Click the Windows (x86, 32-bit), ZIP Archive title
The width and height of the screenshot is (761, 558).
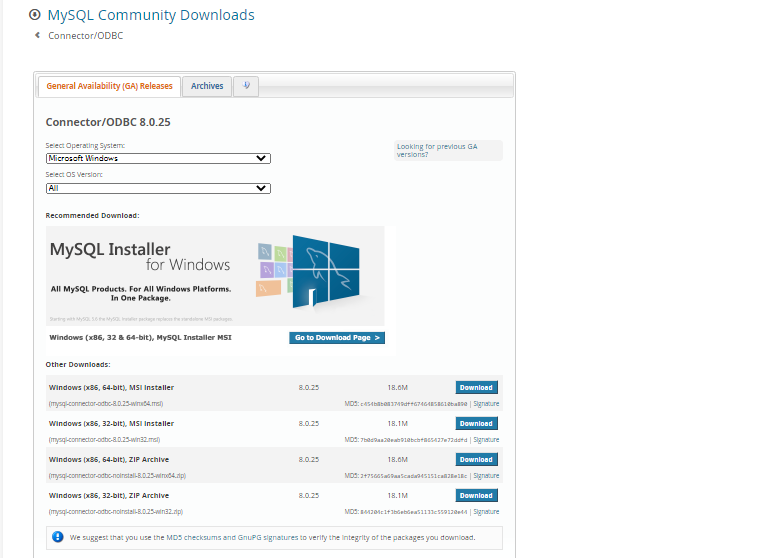tap(109, 495)
